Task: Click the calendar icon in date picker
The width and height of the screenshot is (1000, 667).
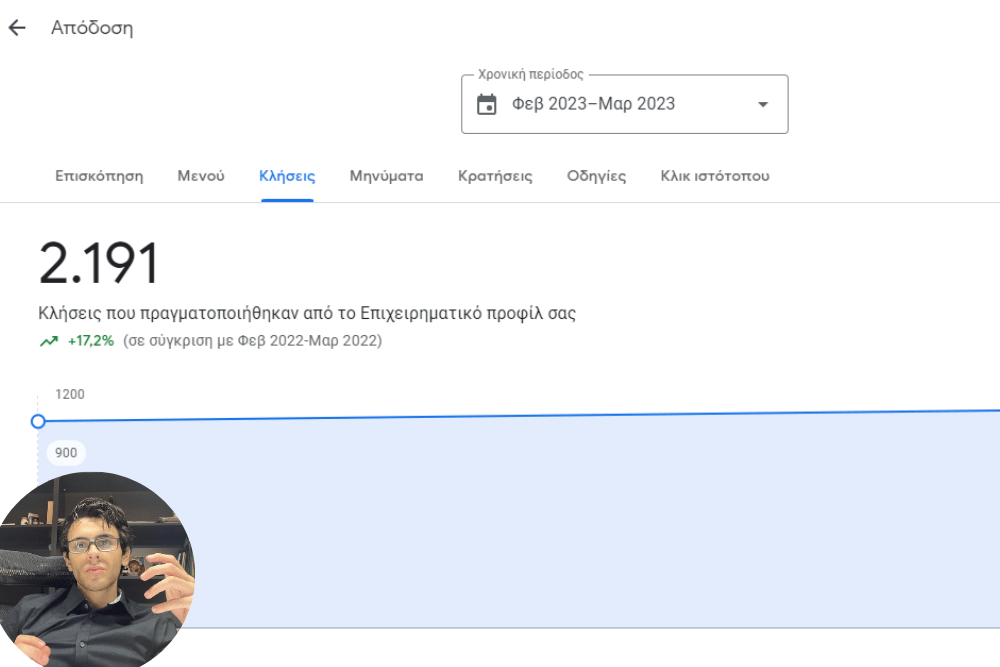Action: point(485,103)
